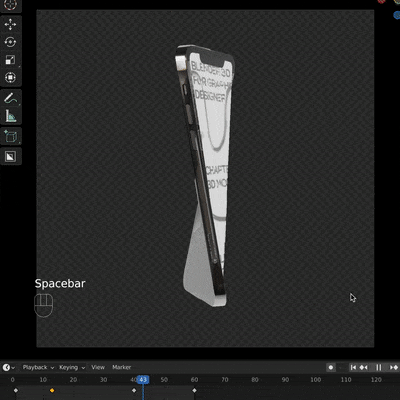
Task: Jump to the timeline start frame
Action: click(353, 367)
